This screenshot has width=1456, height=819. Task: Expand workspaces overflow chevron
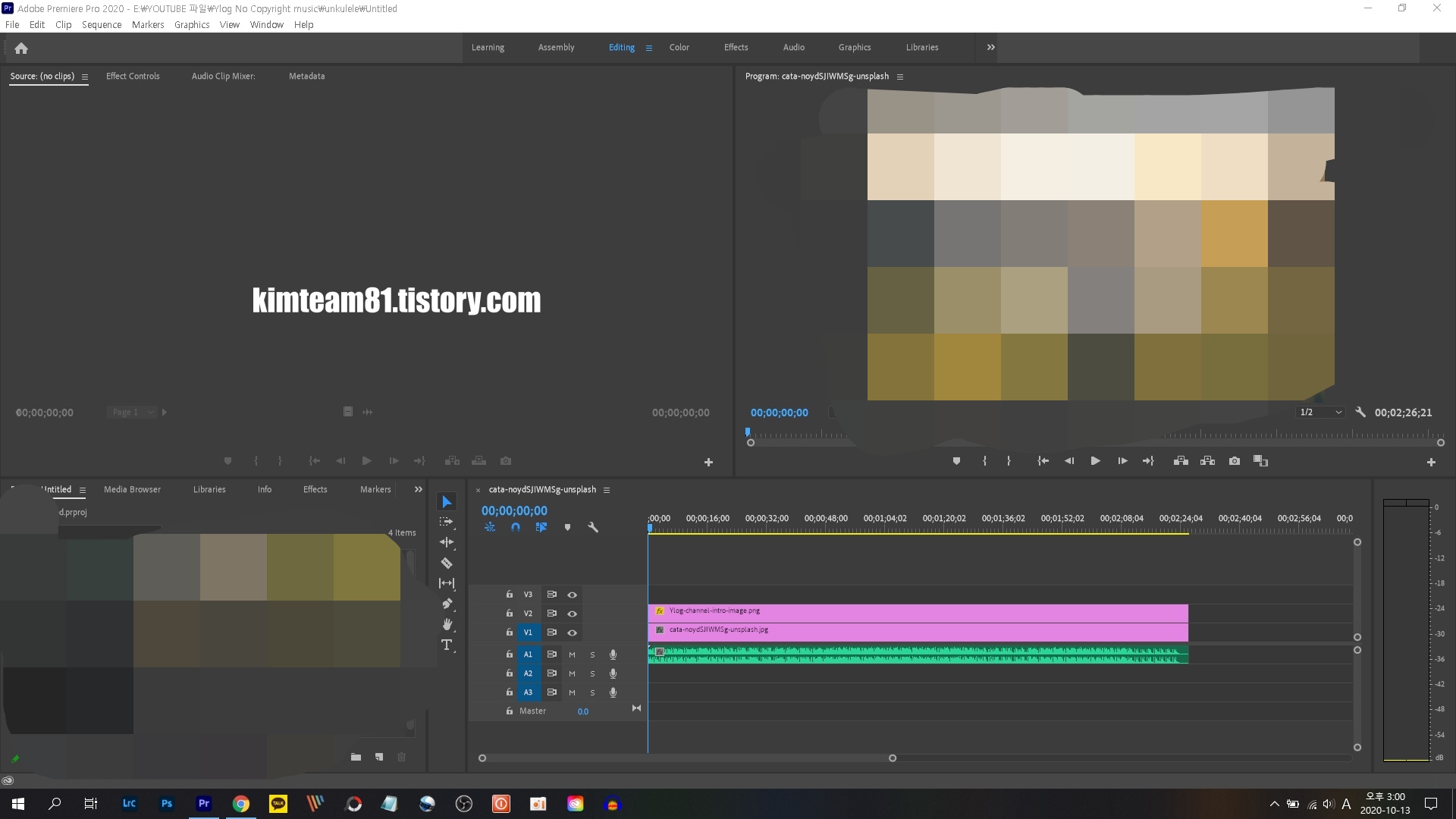pyautogui.click(x=990, y=47)
